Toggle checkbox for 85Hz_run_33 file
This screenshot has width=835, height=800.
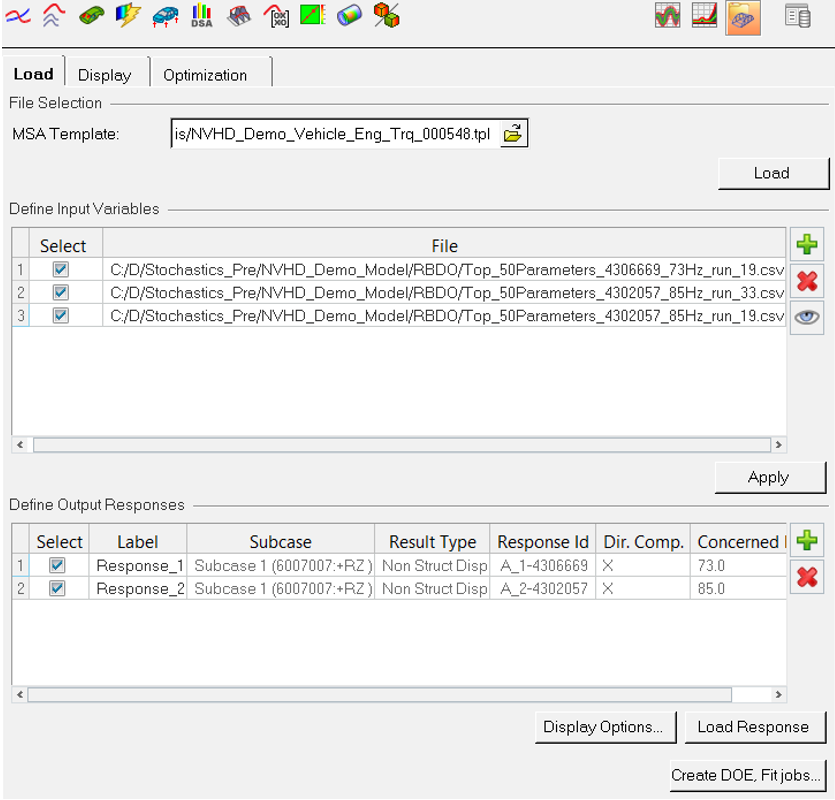(x=61, y=293)
